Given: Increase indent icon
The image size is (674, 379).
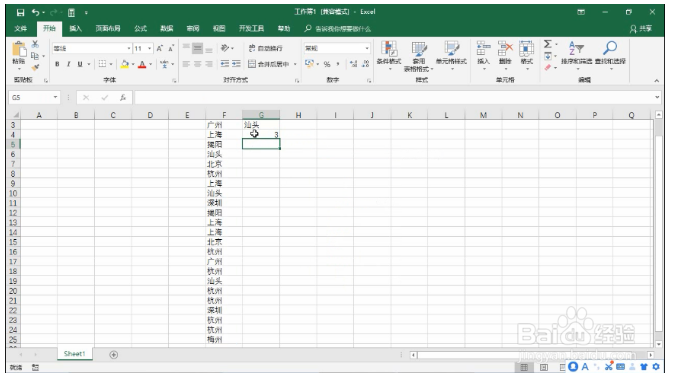Looking at the screenshot, I should coord(236,64).
